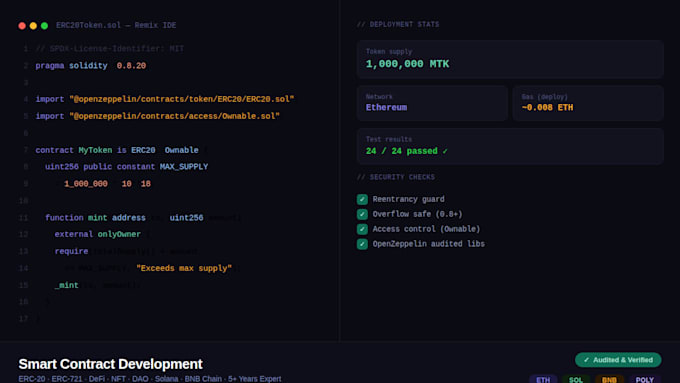This screenshot has width=680, height=383.
Task: Click the DEPLOYMENT STATS heading
Action: tap(398, 24)
